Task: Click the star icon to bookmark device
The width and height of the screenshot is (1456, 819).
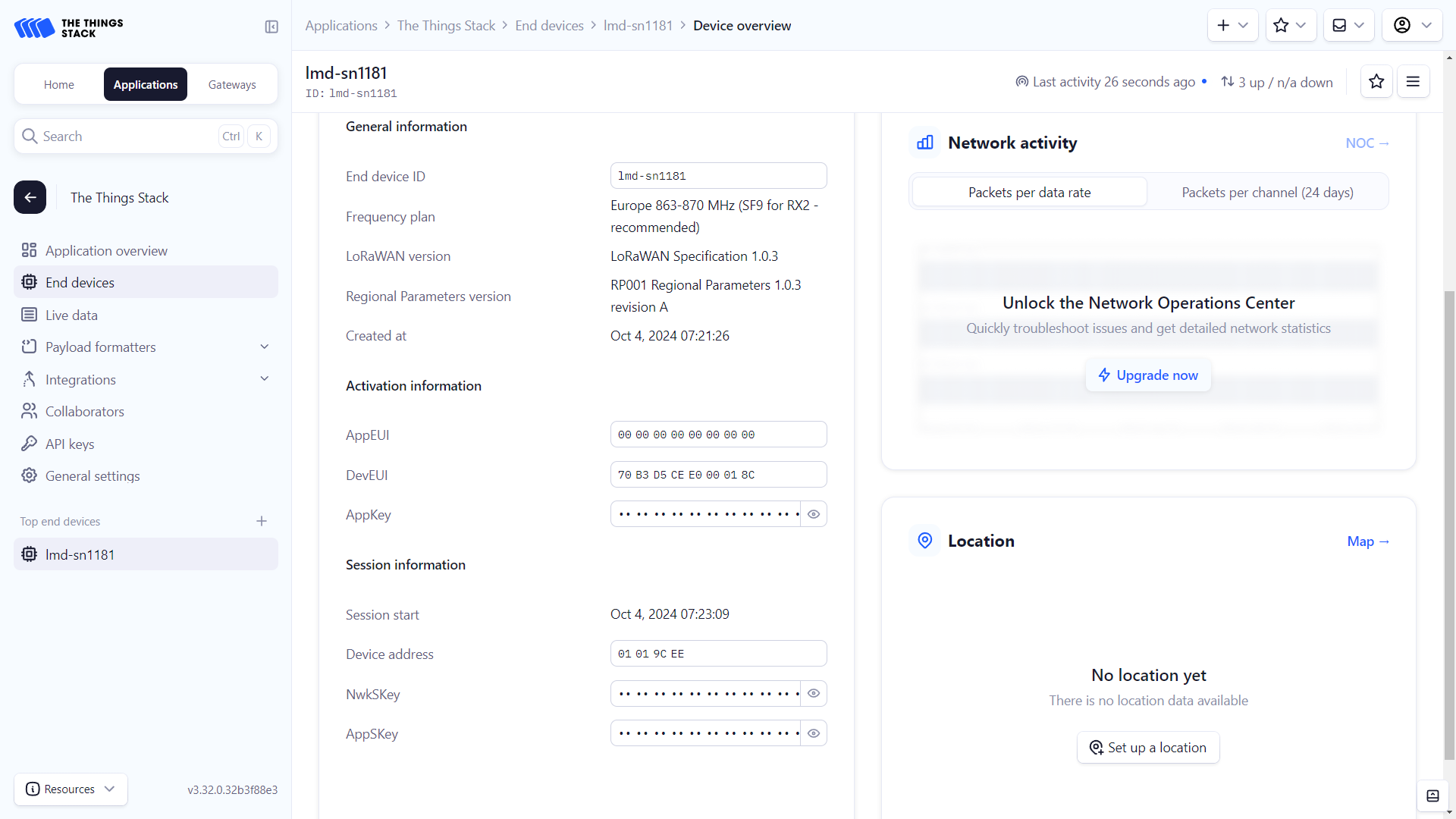Action: tap(1377, 82)
